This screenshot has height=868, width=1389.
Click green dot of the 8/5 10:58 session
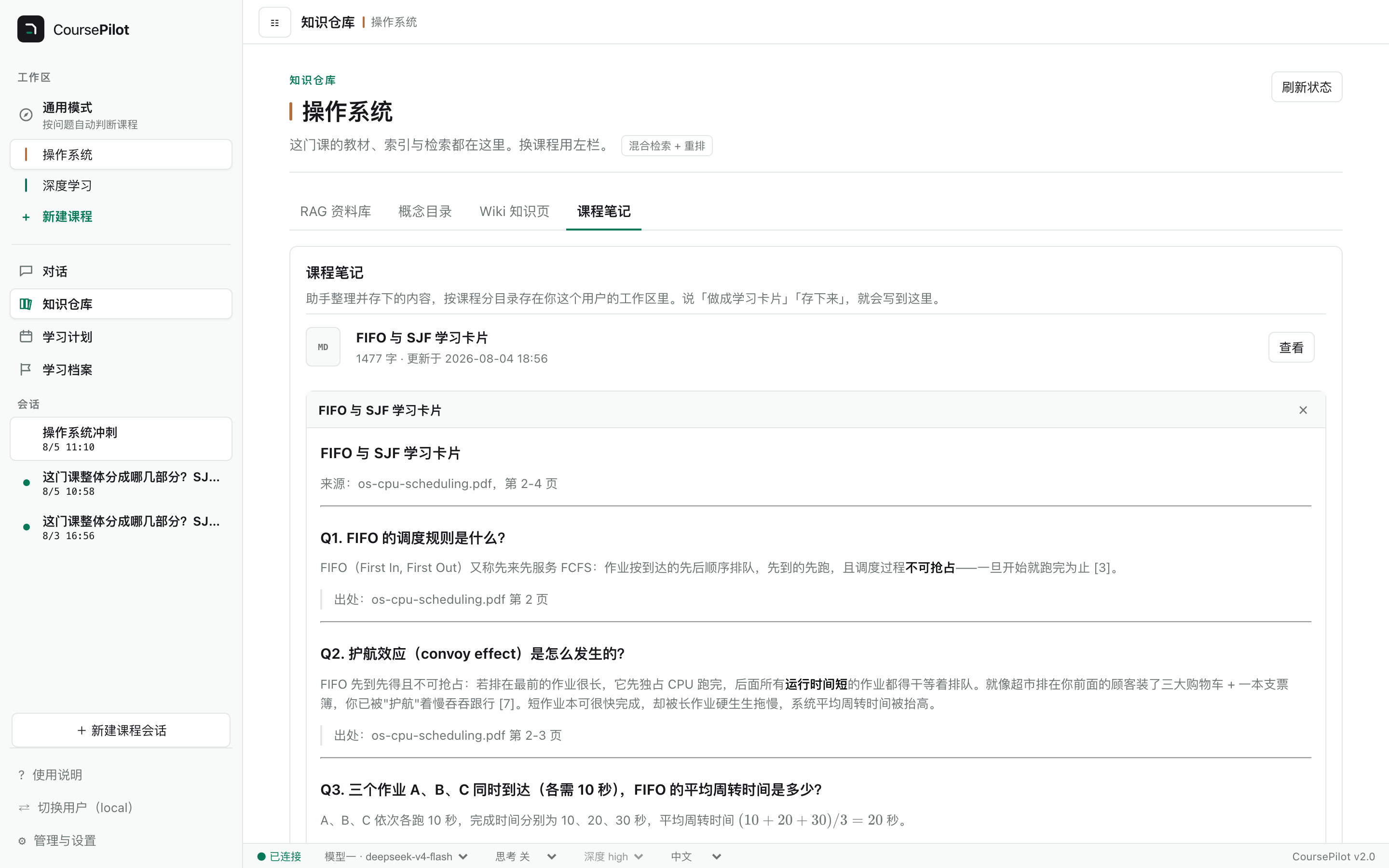tap(26, 483)
